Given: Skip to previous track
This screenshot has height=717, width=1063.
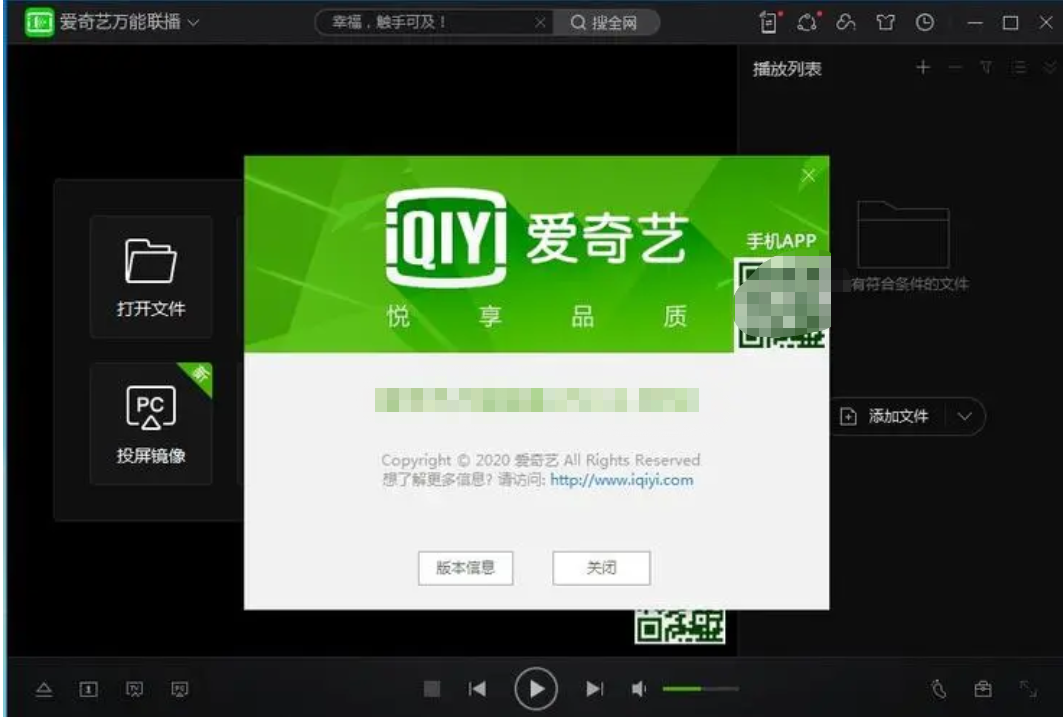Looking at the screenshot, I should 477,689.
